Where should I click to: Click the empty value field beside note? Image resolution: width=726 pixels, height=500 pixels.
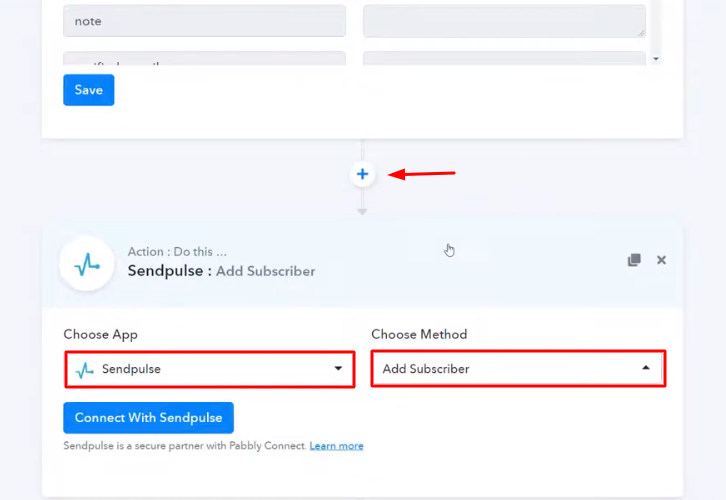tap(504, 21)
